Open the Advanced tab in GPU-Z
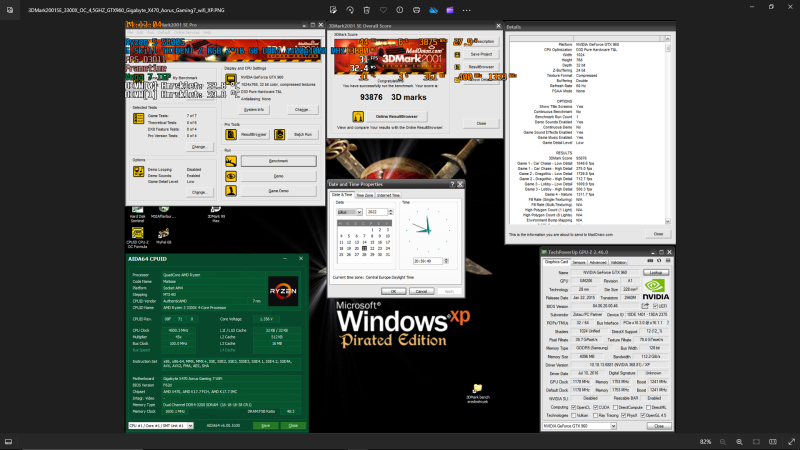The height and width of the screenshot is (450, 800). click(x=598, y=262)
